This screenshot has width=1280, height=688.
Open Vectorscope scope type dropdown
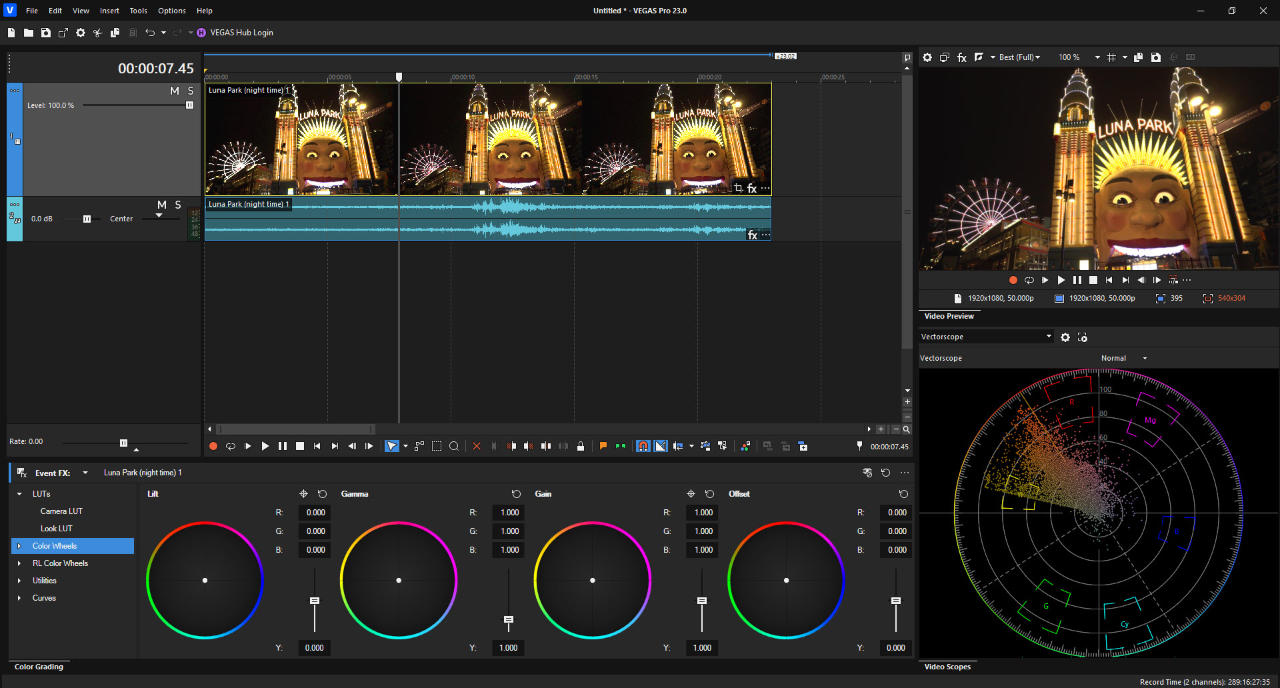pos(986,337)
